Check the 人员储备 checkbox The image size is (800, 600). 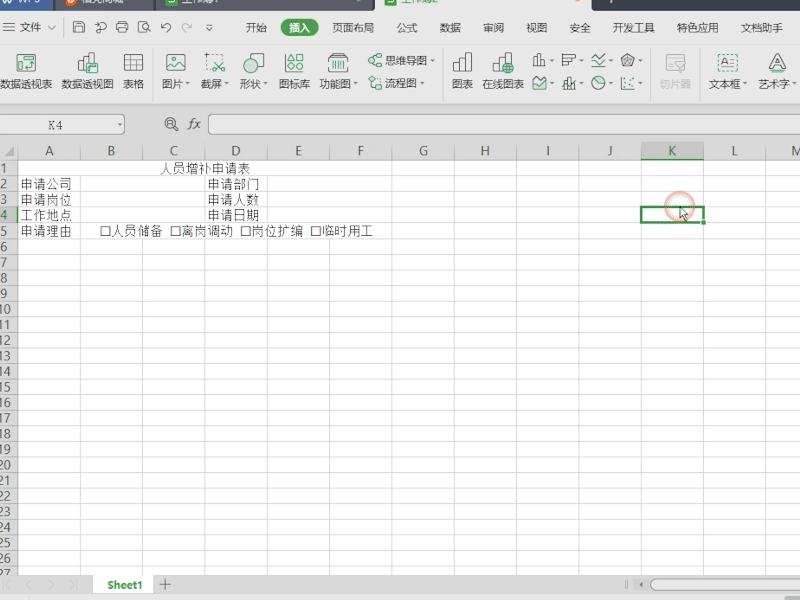point(106,231)
